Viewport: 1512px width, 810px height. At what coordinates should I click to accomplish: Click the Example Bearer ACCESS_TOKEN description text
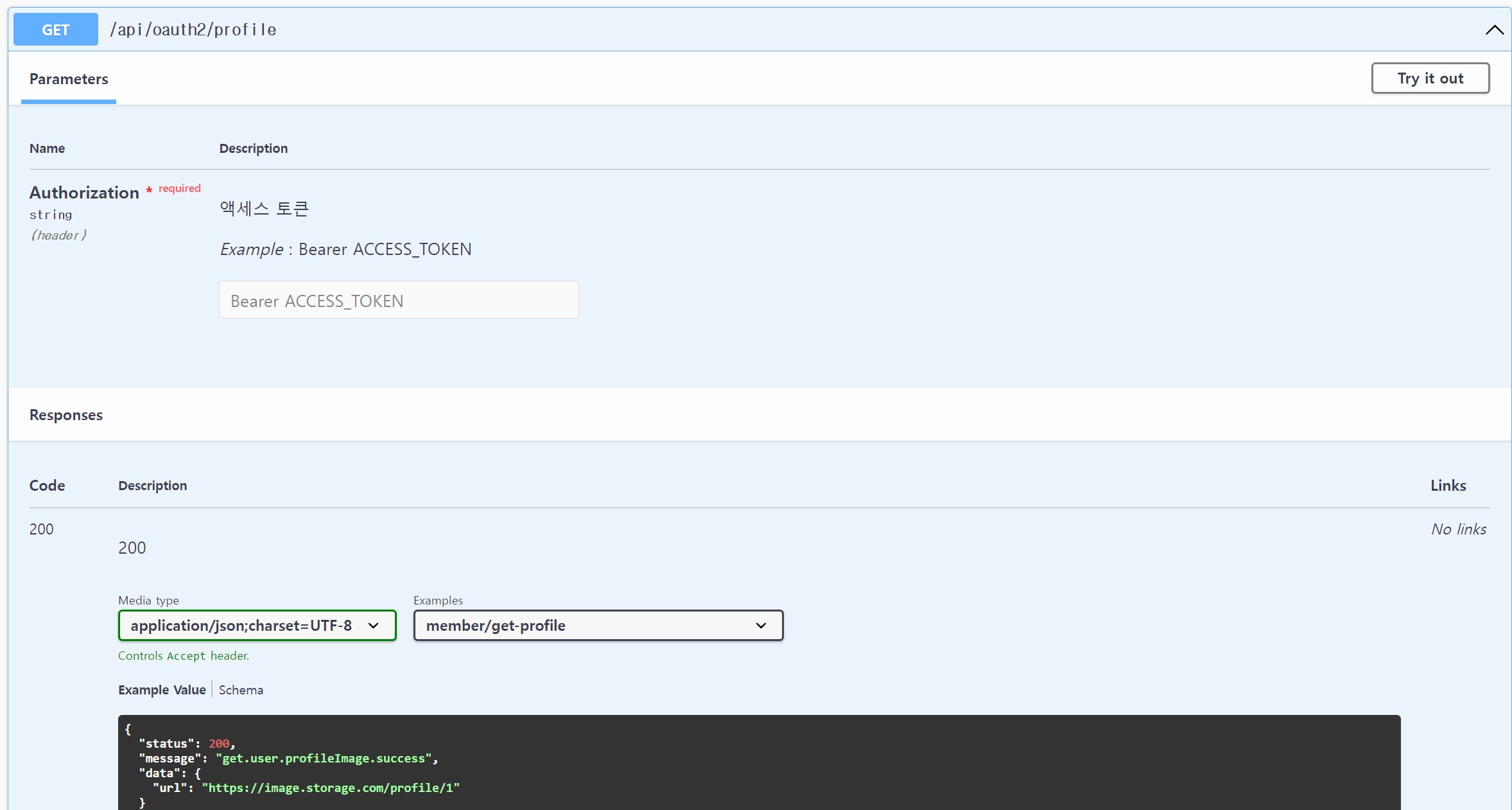point(345,249)
